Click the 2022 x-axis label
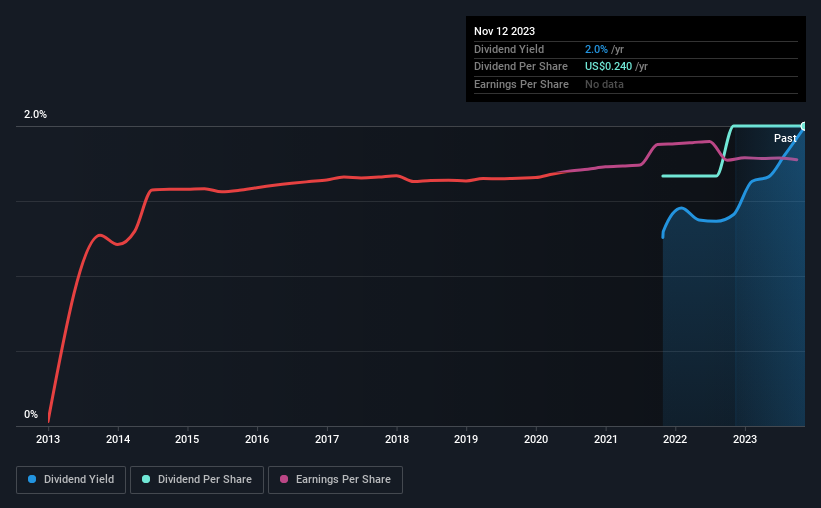Image resolution: width=821 pixels, height=508 pixels. coord(675,439)
